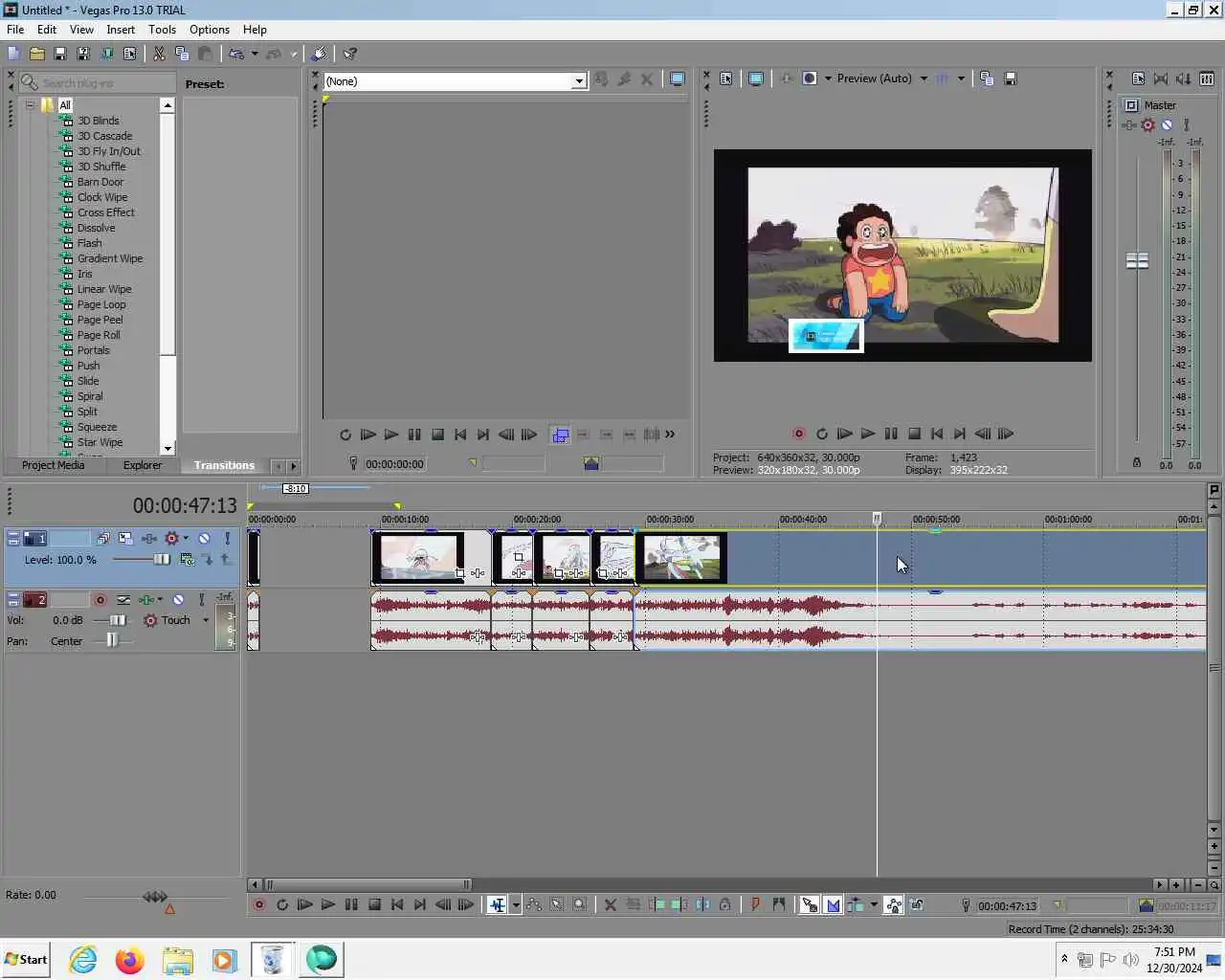Select the Envelope Edit tool icon
The image size is (1225, 980).
pyautogui.click(x=534, y=904)
